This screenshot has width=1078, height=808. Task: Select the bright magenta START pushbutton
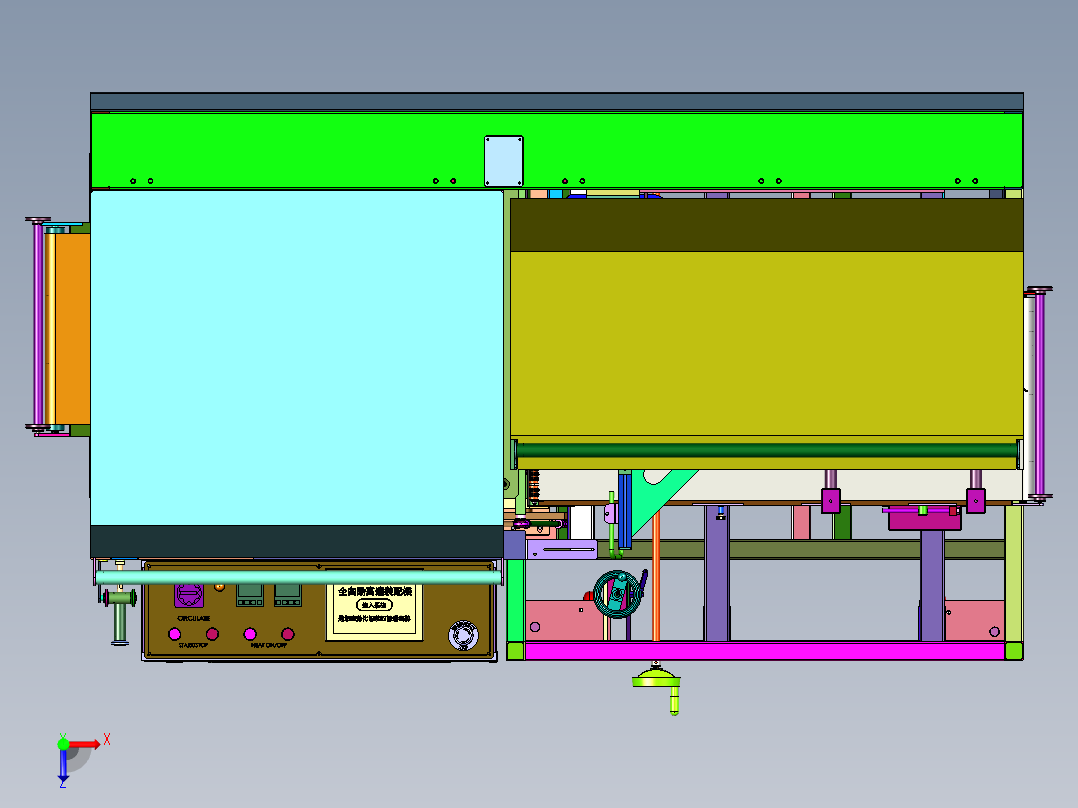tap(175, 634)
